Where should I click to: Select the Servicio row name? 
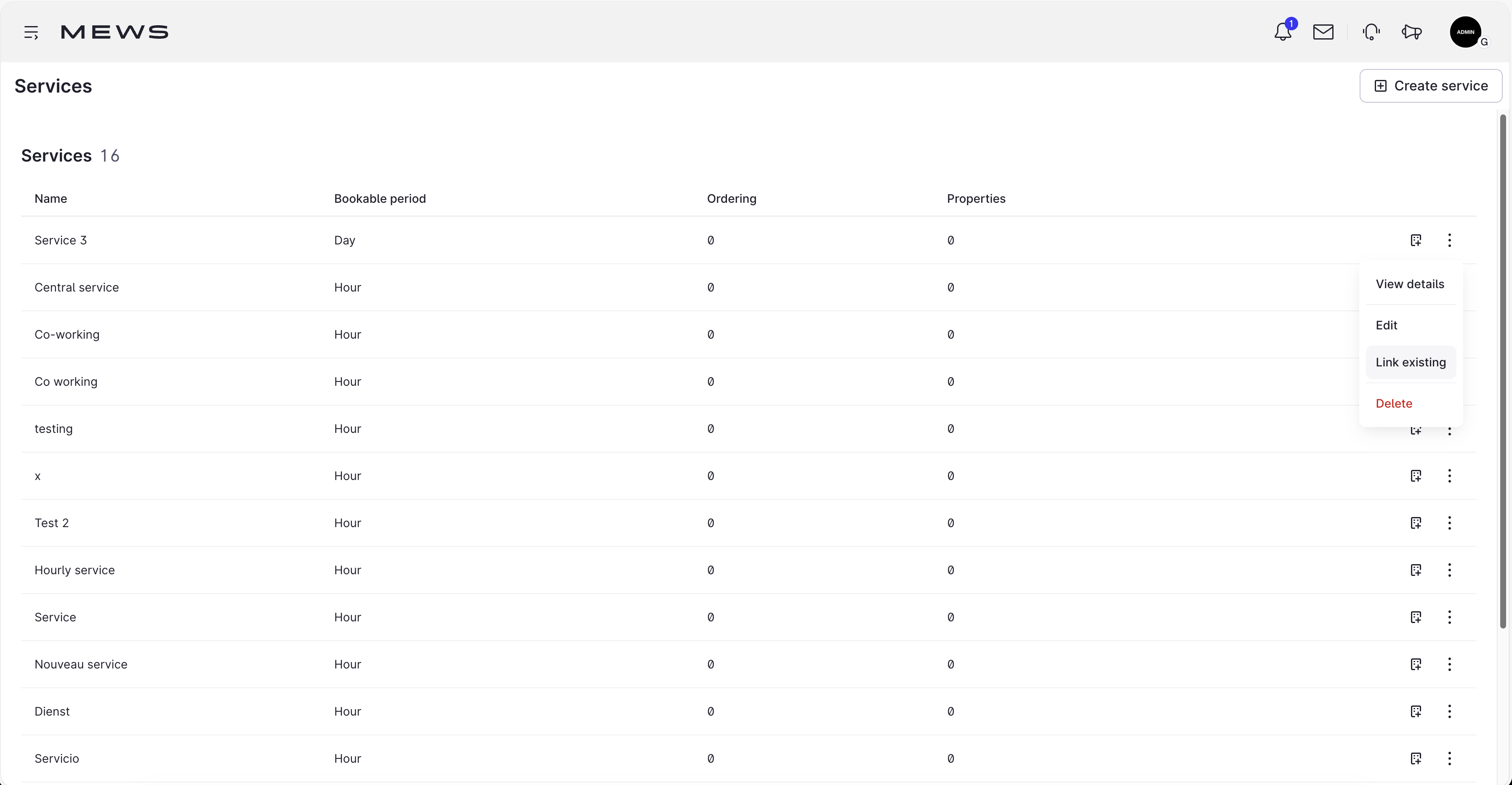56,758
